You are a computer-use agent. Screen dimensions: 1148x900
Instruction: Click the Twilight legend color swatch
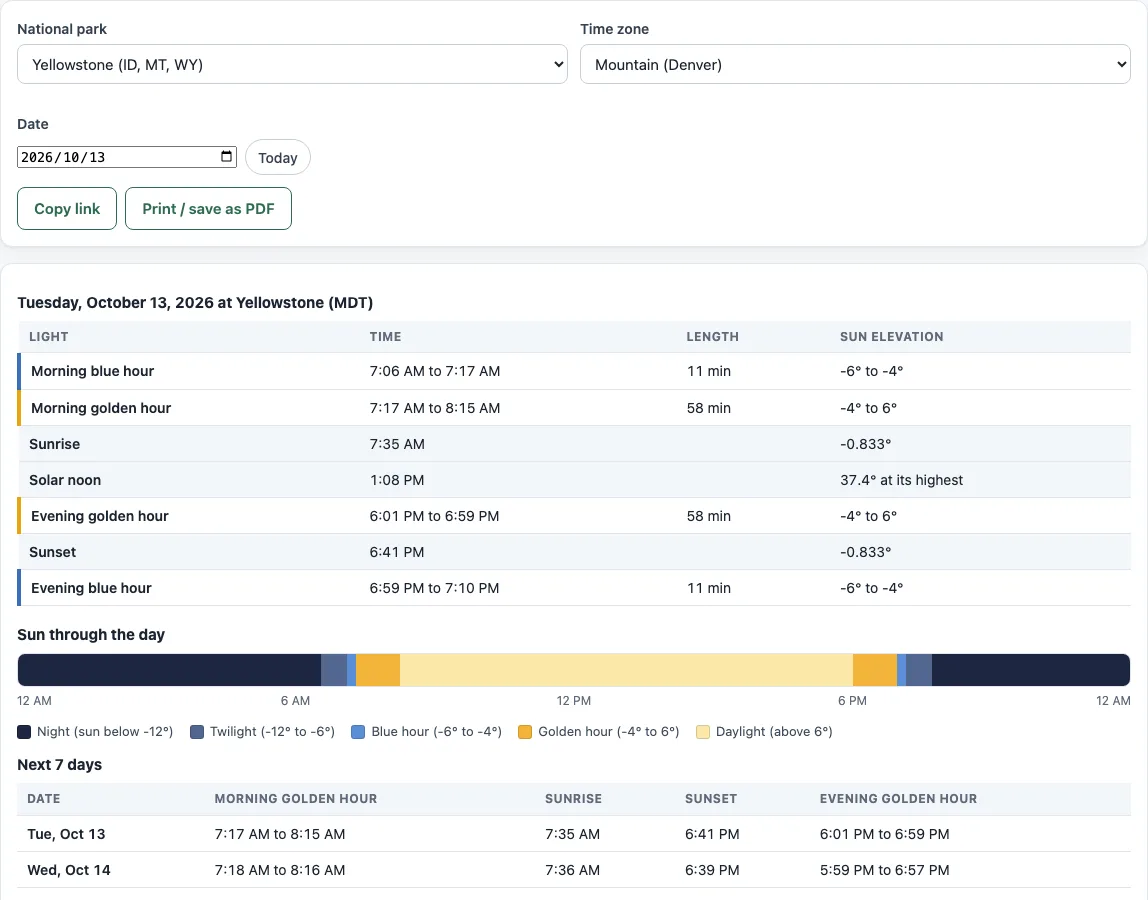(x=196, y=732)
